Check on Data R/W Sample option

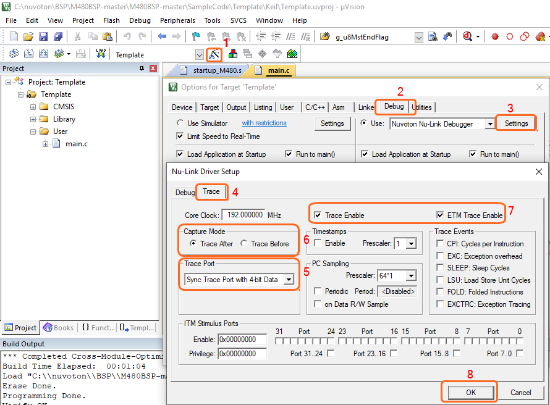317,304
